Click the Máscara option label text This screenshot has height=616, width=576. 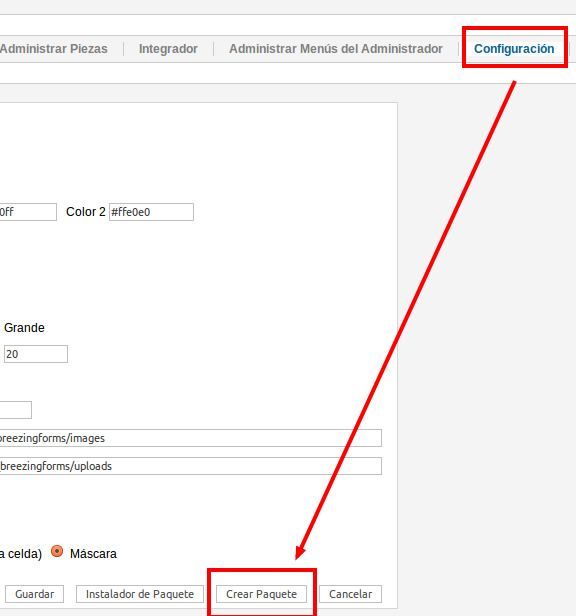pyautogui.click(x=93, y=554)
